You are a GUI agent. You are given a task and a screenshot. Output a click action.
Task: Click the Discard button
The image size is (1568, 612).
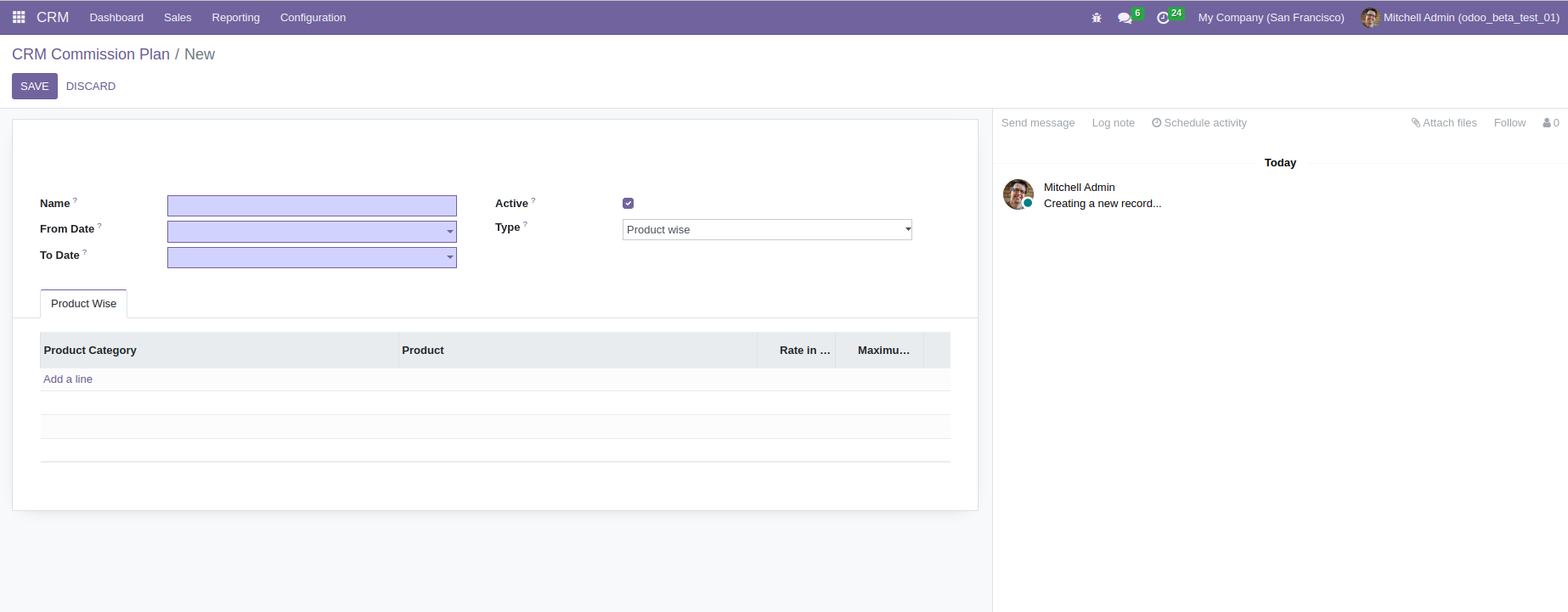[91, 87]
